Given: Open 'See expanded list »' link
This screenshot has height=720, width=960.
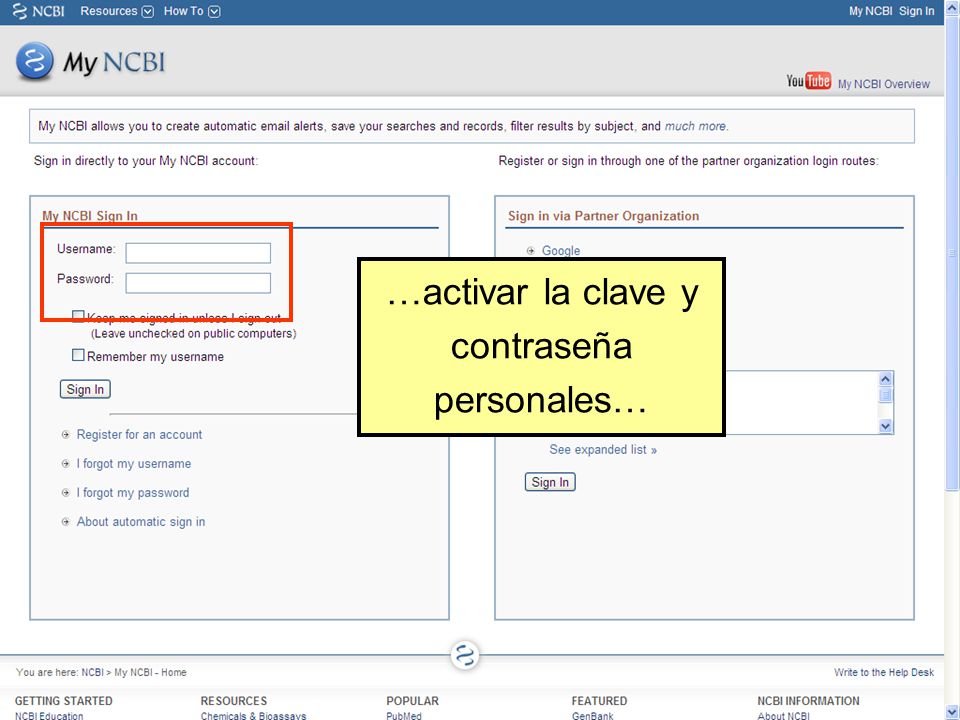Looking at the screenshot, I should [603, 450].
